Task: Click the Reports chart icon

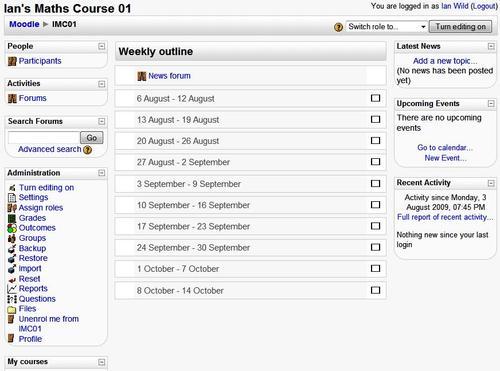Action: pos(12,289)
